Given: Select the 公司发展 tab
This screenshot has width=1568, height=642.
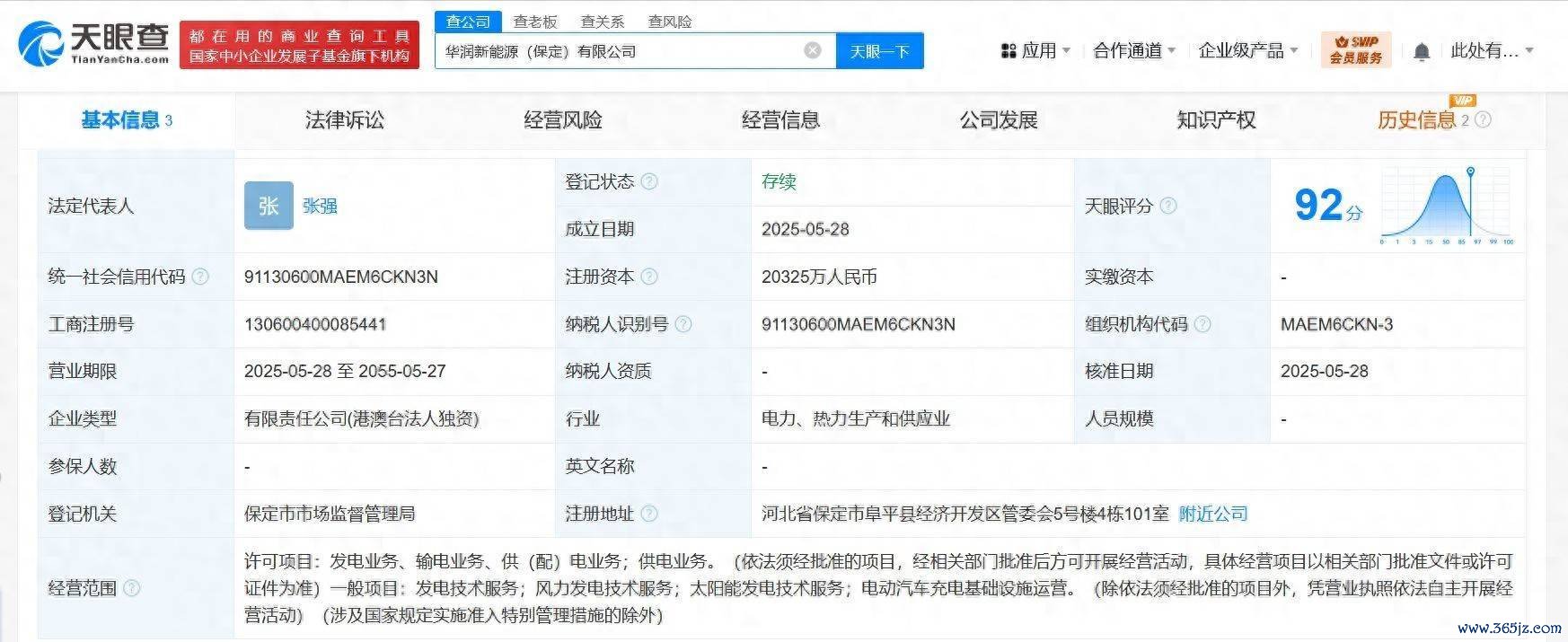Looking at the screenshot, I should click(x=999, y=119).
